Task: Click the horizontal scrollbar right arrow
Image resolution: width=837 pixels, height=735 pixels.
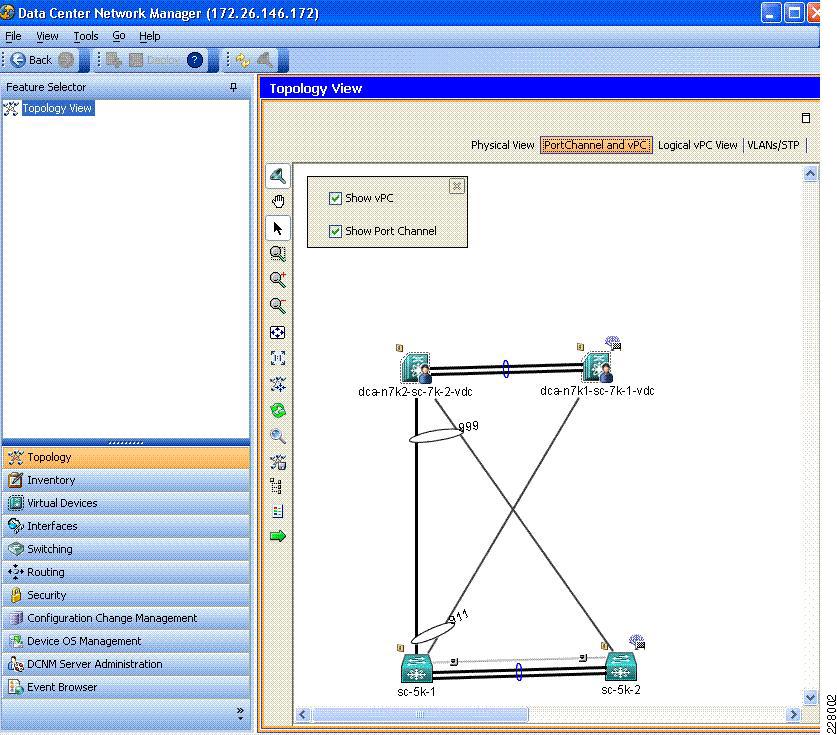Action: (794, 714)
